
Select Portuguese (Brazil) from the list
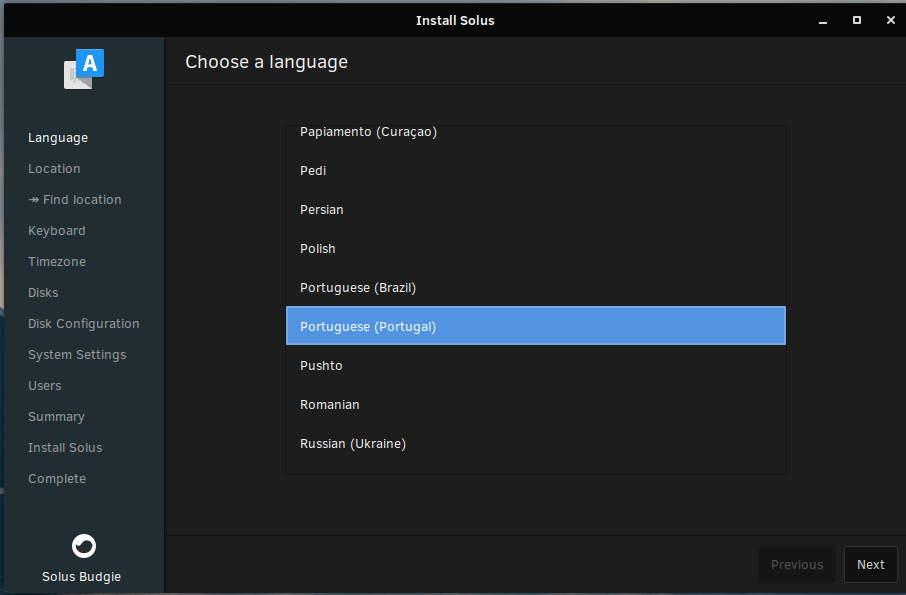pos(536,288)
